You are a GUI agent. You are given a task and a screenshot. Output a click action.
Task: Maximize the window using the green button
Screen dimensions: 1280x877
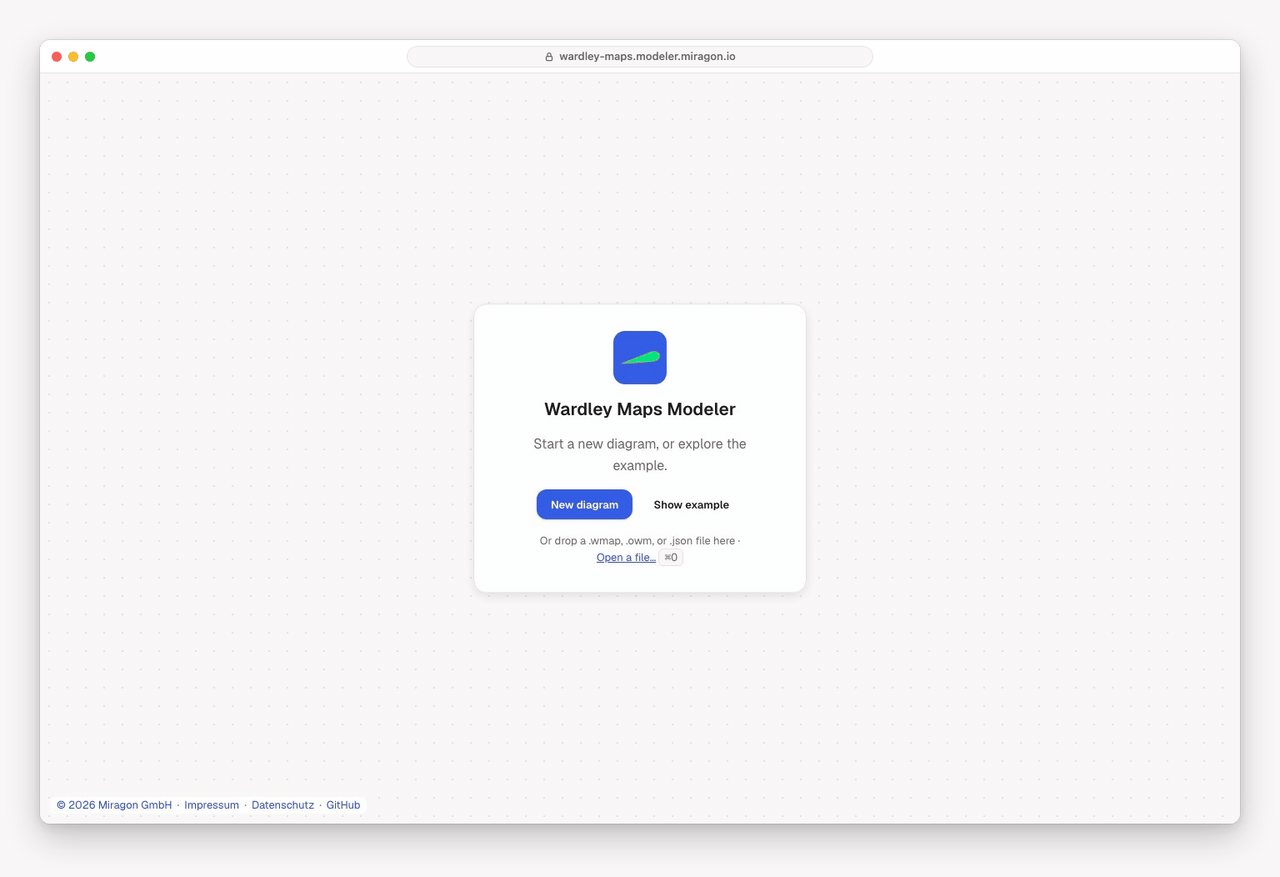point(90,57)
